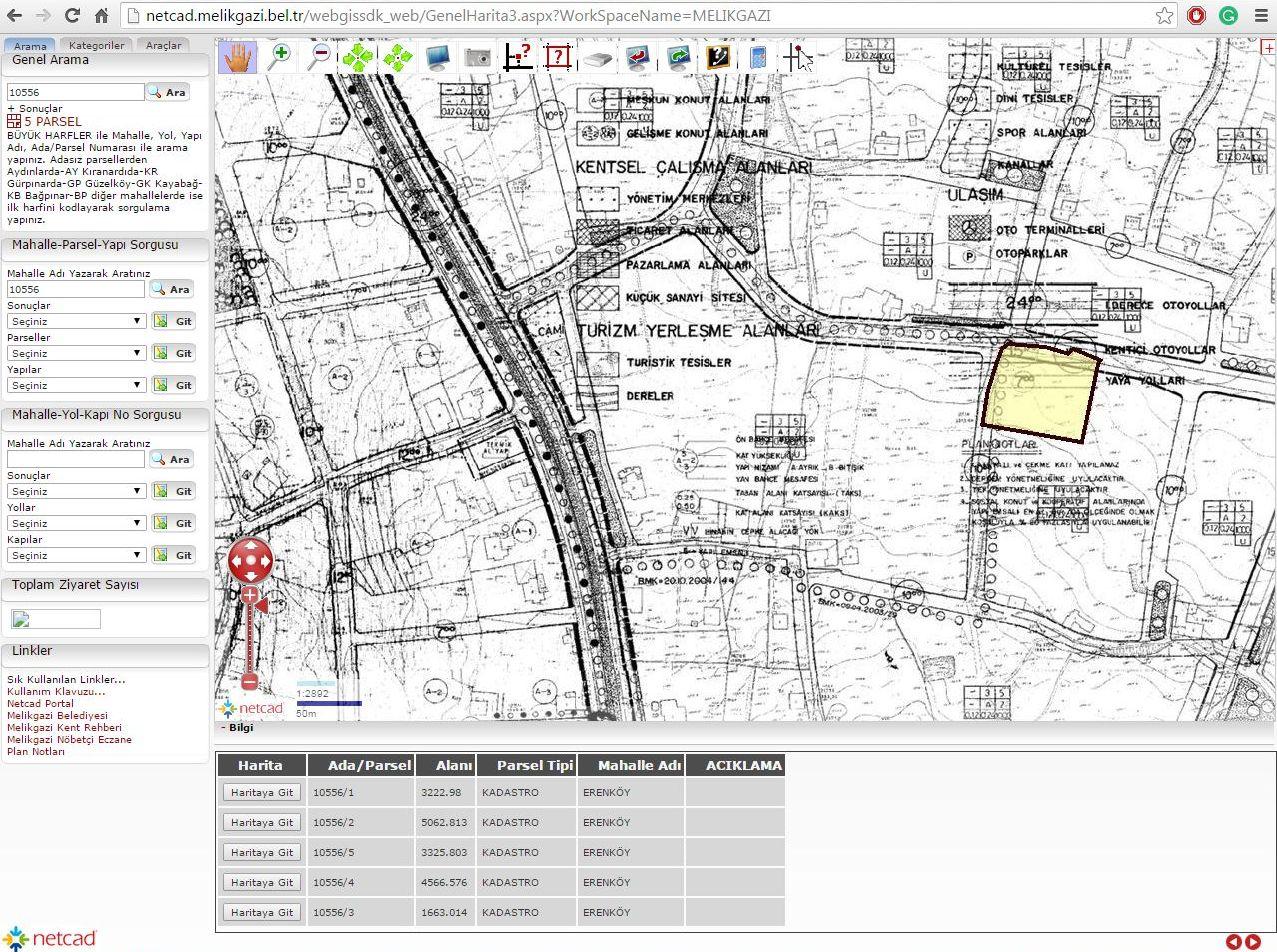Click the eraser clear tool

click(x=598, y=58)
